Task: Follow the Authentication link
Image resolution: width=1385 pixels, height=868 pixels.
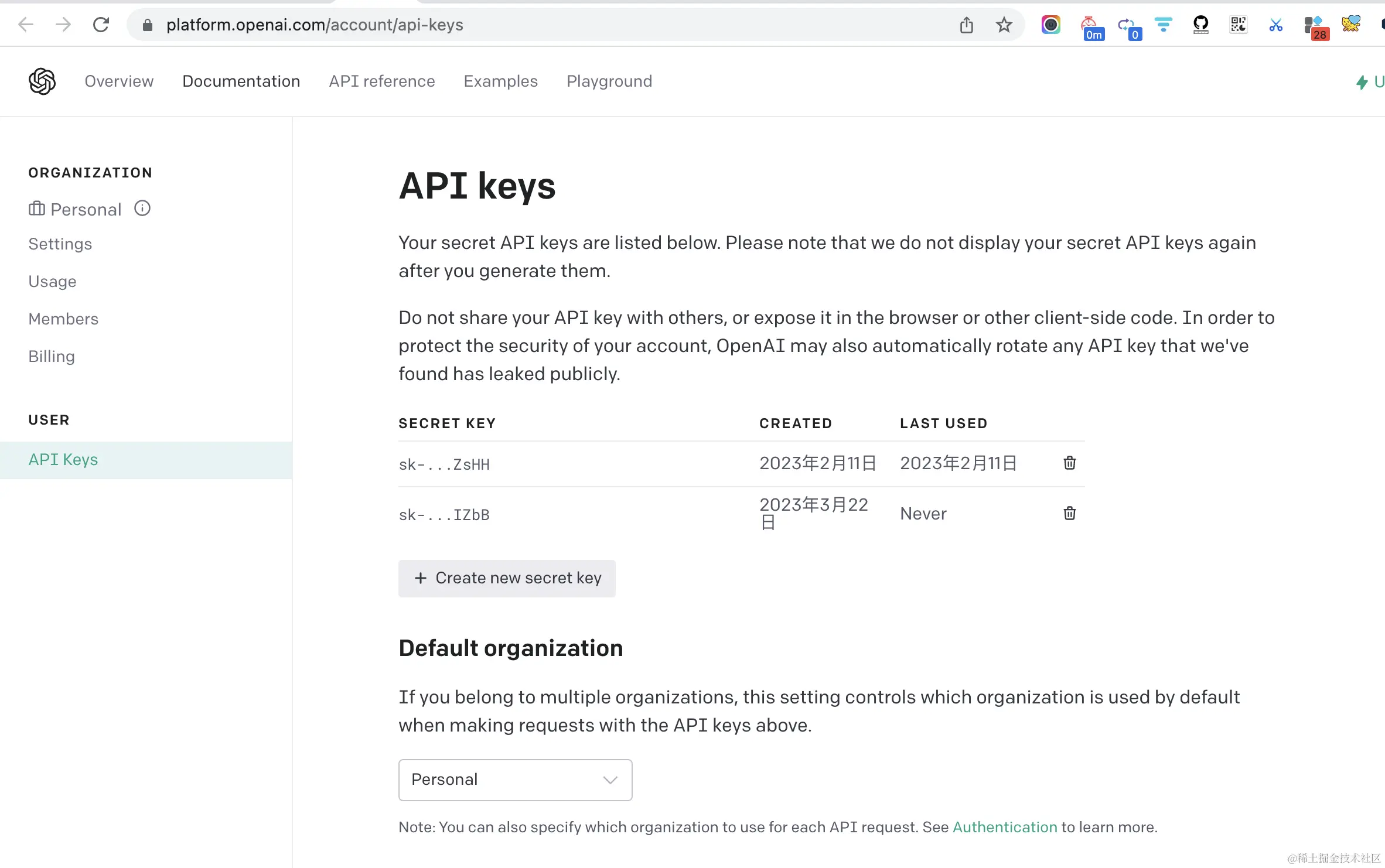Action: click(x=1004, y=827)
